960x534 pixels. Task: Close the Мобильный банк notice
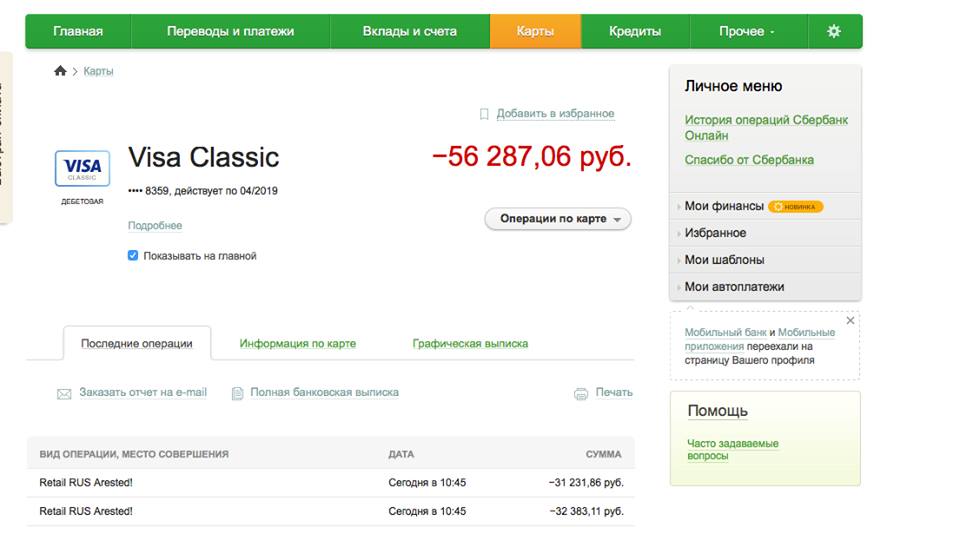850,320
